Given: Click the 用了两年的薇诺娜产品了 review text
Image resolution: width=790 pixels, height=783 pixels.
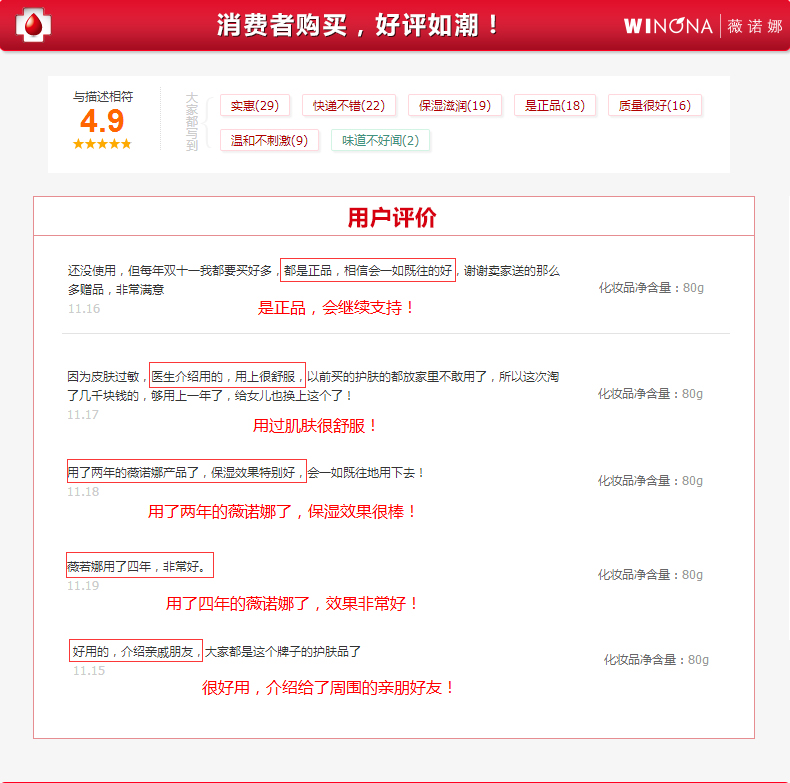Looking at the screenshot, I should click(x=134, y=472).
